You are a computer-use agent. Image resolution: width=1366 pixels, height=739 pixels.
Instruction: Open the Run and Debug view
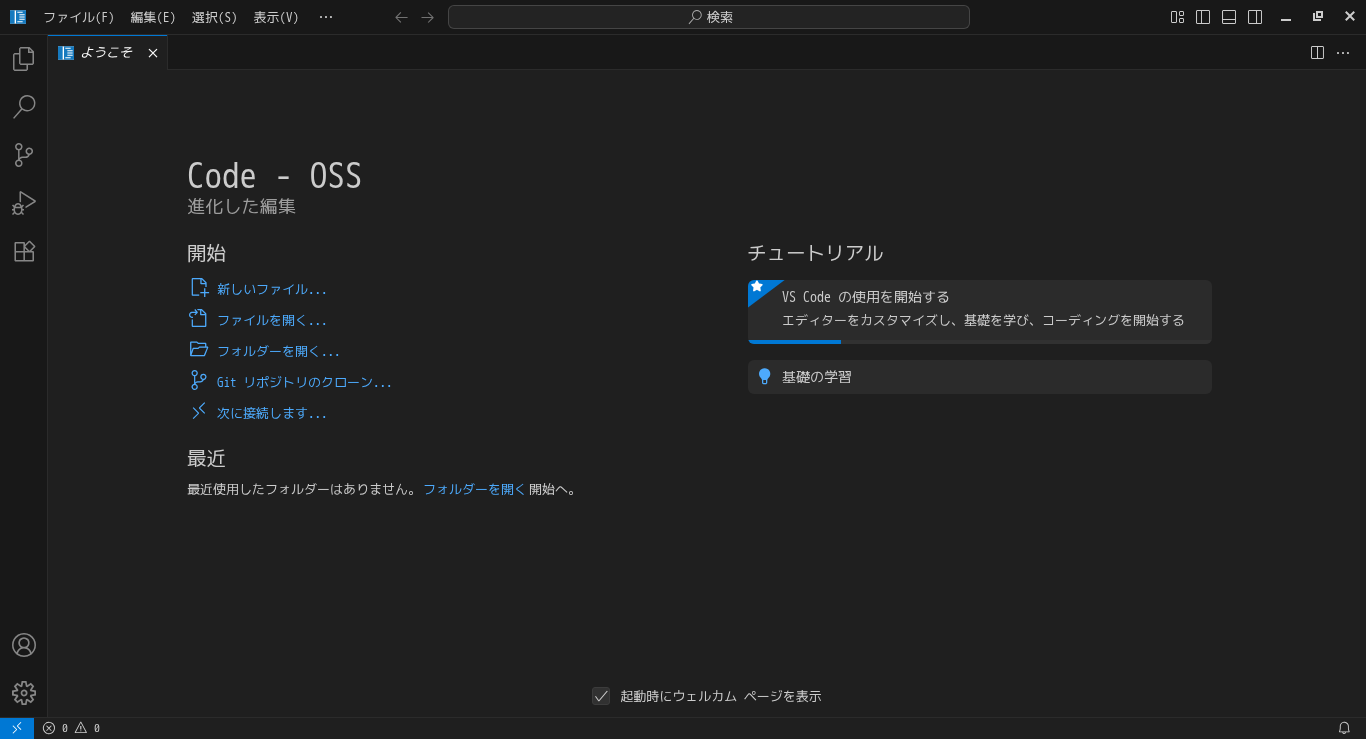point(24,203)
